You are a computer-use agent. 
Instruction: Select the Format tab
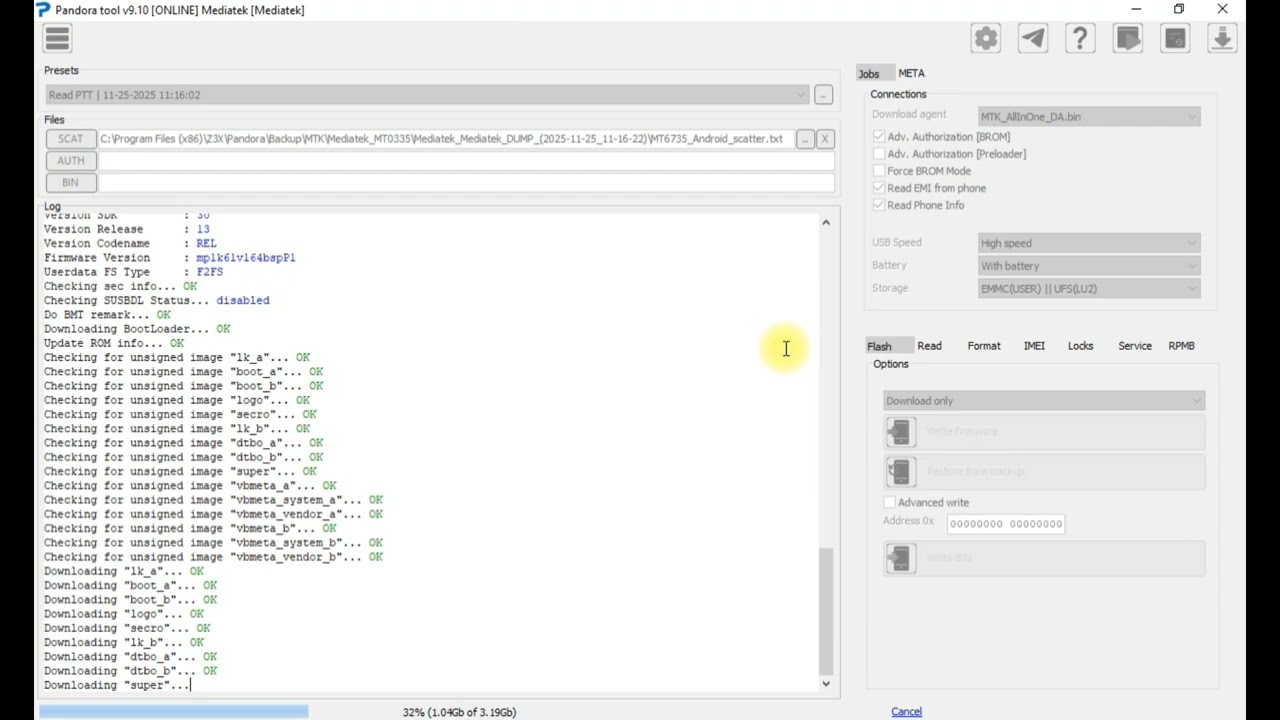pos(984,346)
